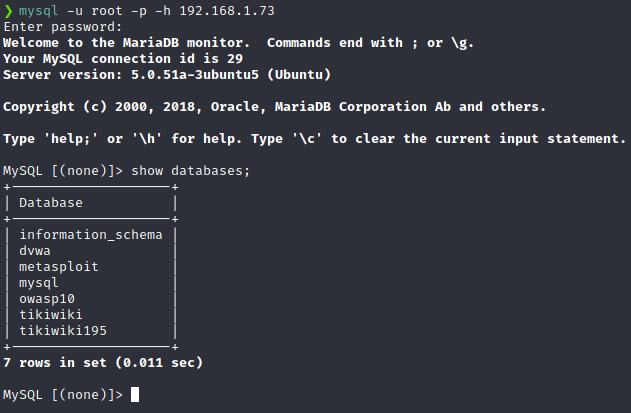
Task: Click the tikiwiki195 database entry
Action: coord(63,331)
